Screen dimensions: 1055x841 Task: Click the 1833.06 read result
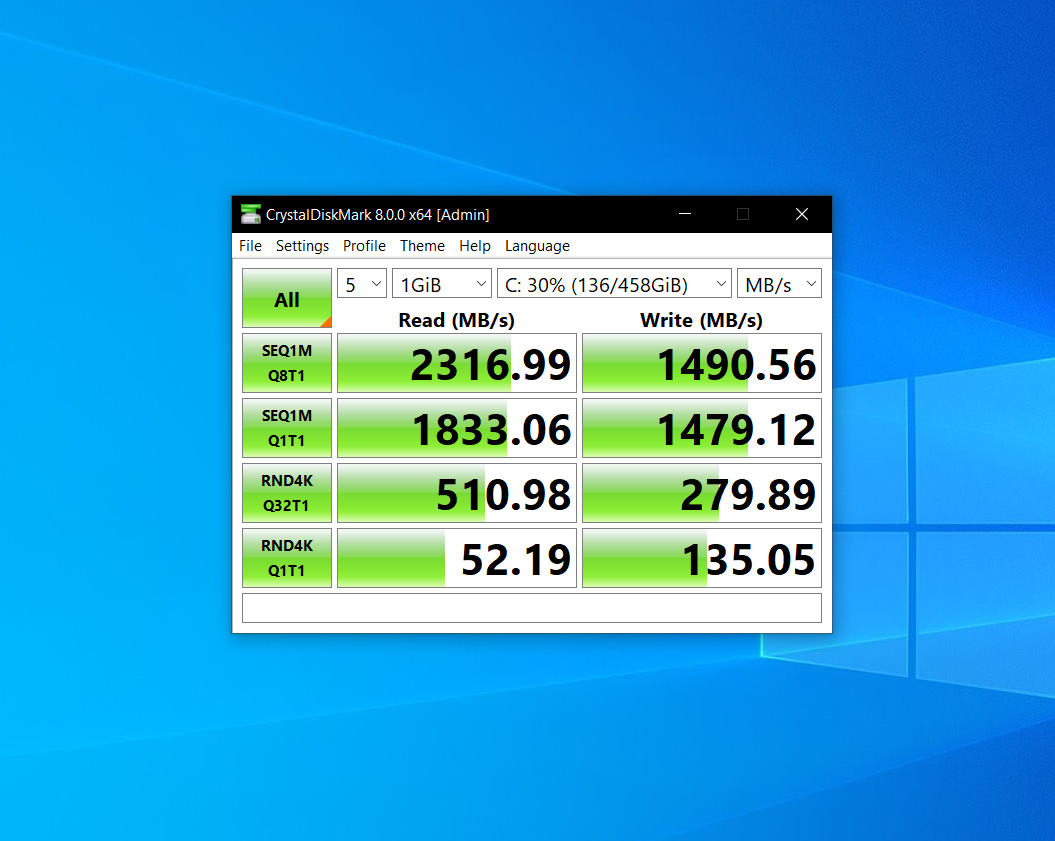pyautogui.click(x=457, y=428)
